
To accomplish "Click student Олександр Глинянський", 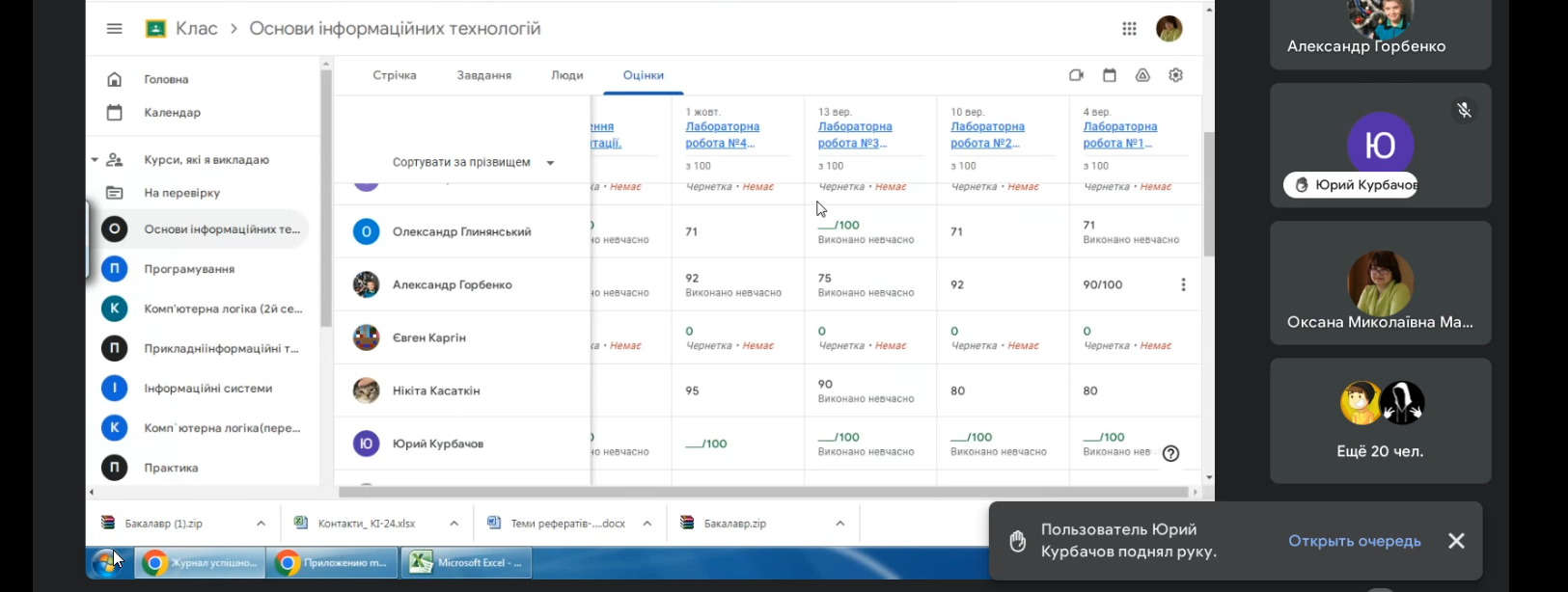I will click(461, 231).
